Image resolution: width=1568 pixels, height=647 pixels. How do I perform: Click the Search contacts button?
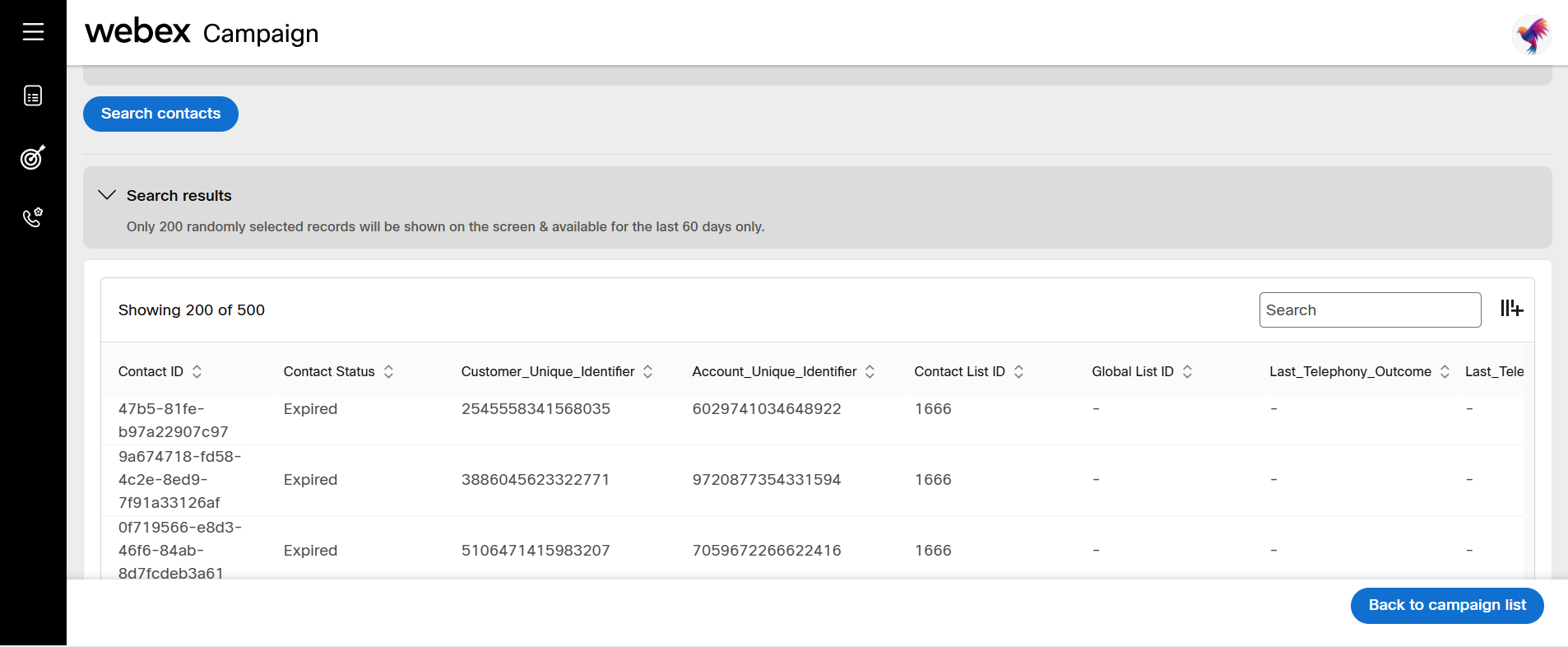pos(160,114)
